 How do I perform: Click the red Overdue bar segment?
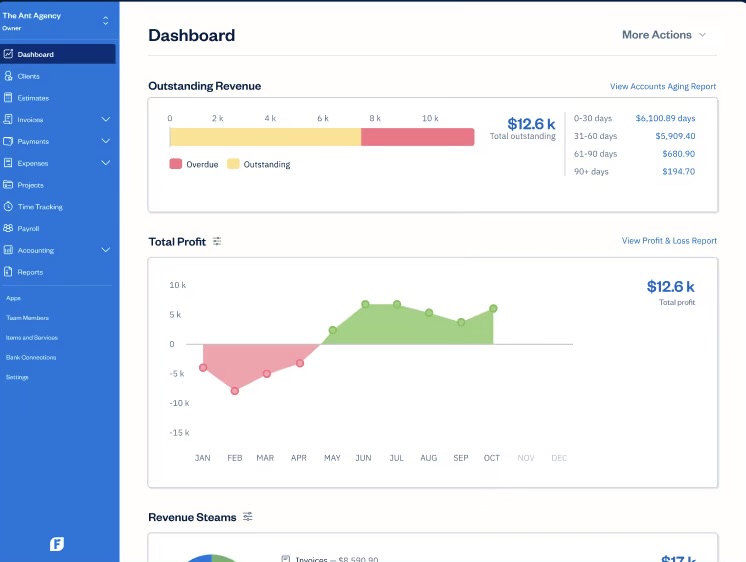point(417,137)
